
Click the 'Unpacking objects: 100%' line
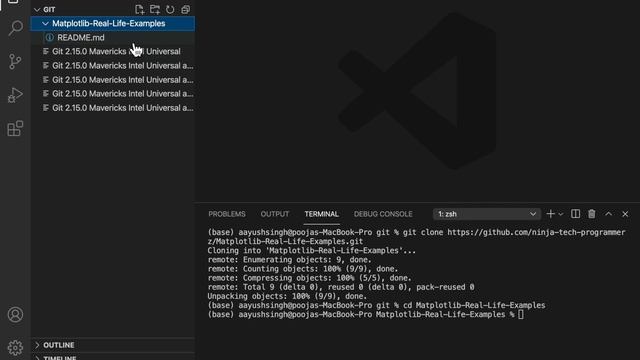point(287,296)
